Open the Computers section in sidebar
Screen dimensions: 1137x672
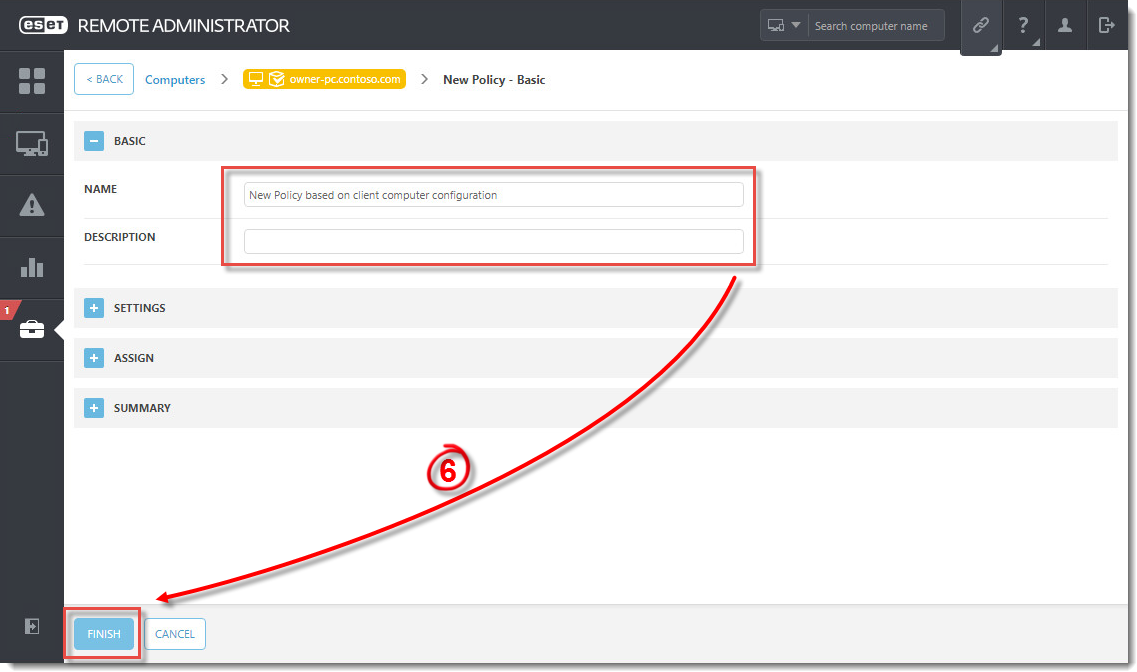(32, 144)
